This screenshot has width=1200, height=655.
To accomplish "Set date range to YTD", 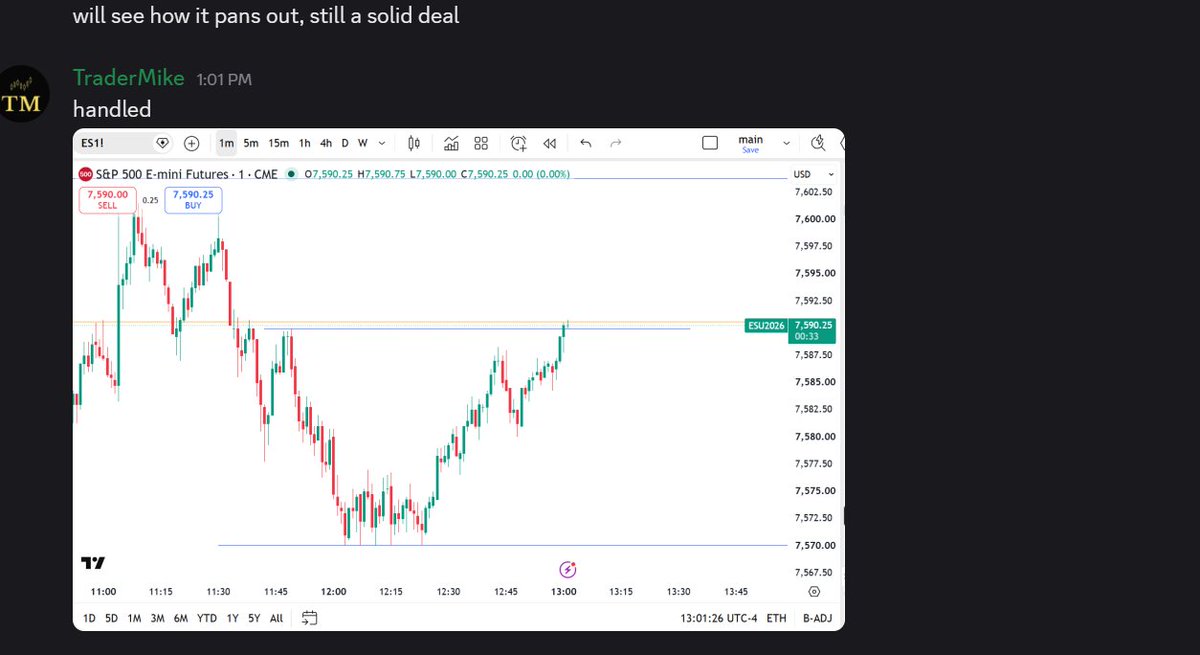I will tap(207, 618).
